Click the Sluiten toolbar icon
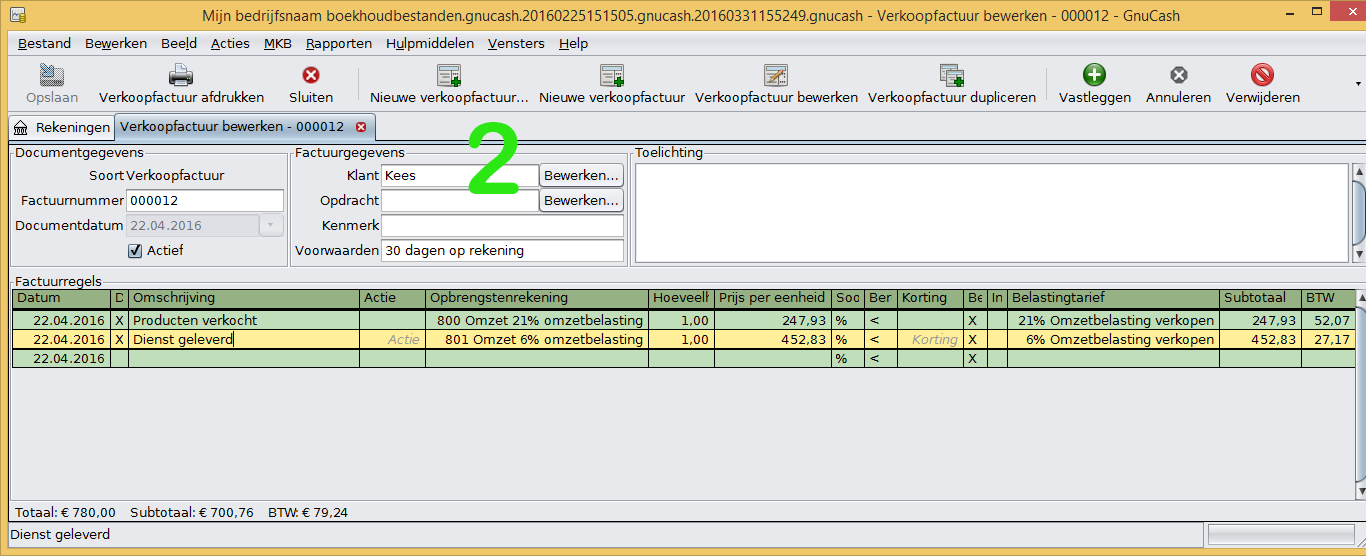The height and width of the screenshot is (556, 1366). pyautogui.click(x=311, y=75)
